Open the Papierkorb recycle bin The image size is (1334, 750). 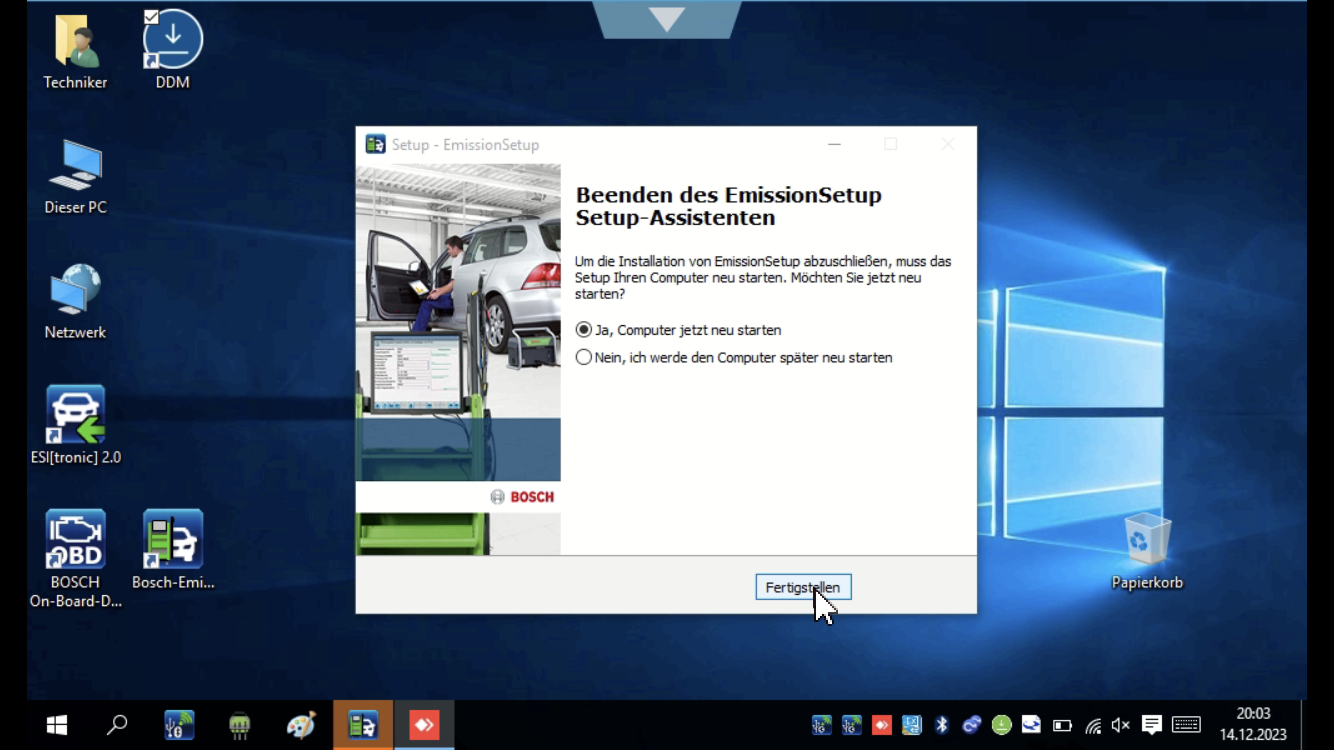[x=1147, y=540]
